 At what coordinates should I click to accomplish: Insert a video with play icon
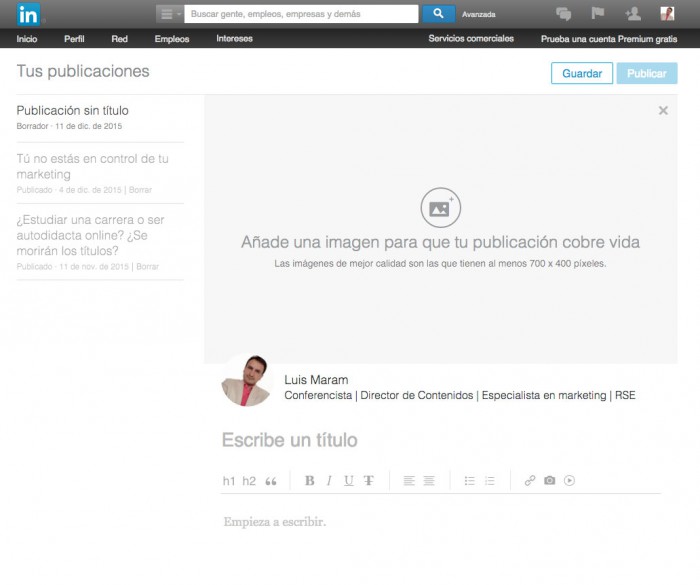(569, 481)
